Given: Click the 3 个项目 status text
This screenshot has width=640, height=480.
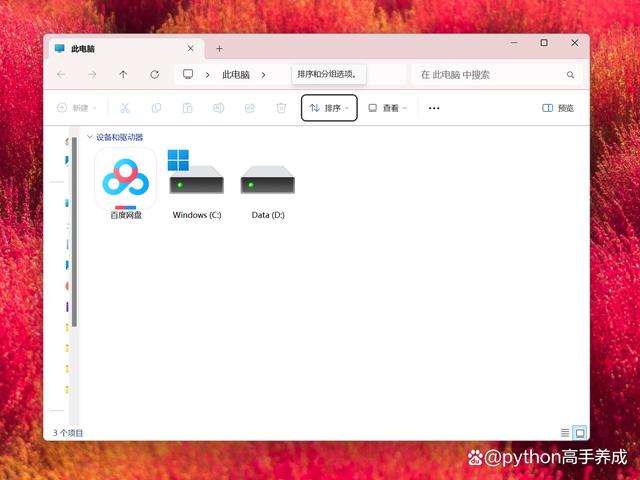Looking at the screenshot, I should pyautogui.click(x=68, y=433).
